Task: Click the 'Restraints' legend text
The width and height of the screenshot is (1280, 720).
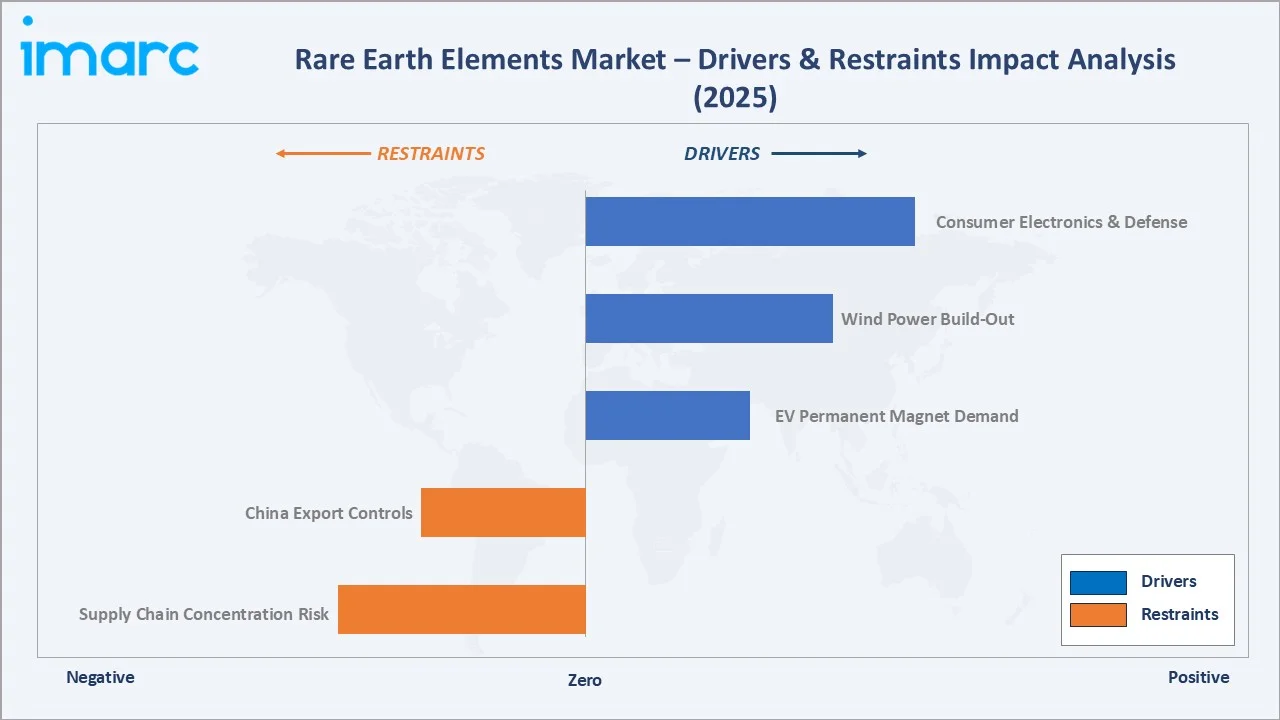Action: pyautogui.click(x=1180, y=615)
